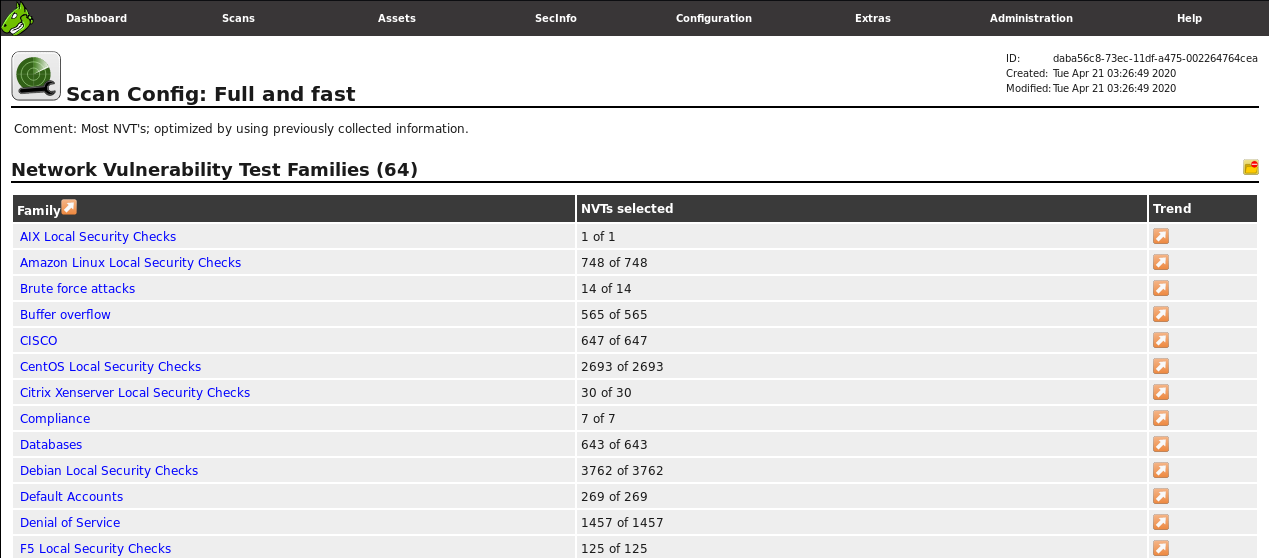Open Citrix Xenserver Local Security Checks link
The height and width of the screenshot is (558, 1269).
(135, 393)
